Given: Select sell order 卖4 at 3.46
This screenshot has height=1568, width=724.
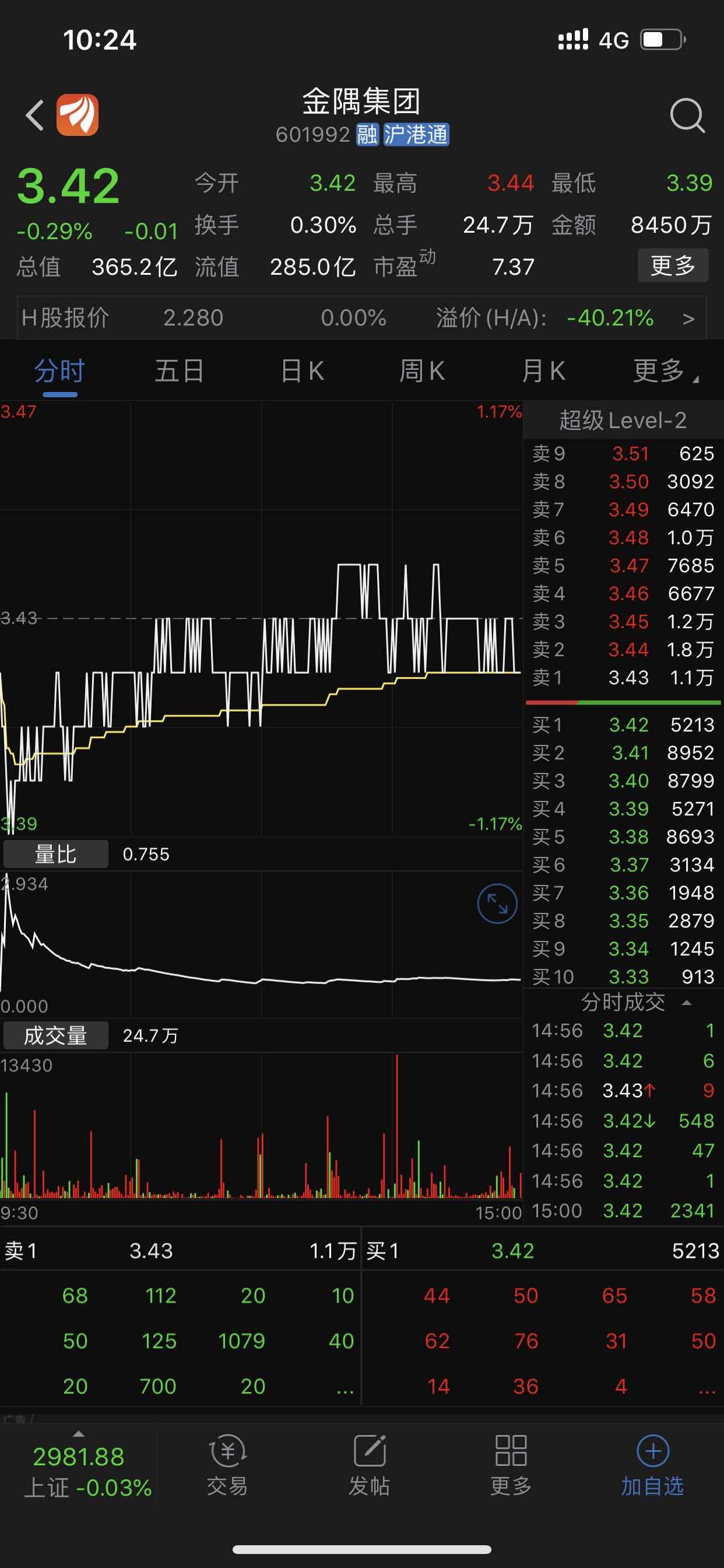Looking at the screenshot, I should (x=623, y=593).
